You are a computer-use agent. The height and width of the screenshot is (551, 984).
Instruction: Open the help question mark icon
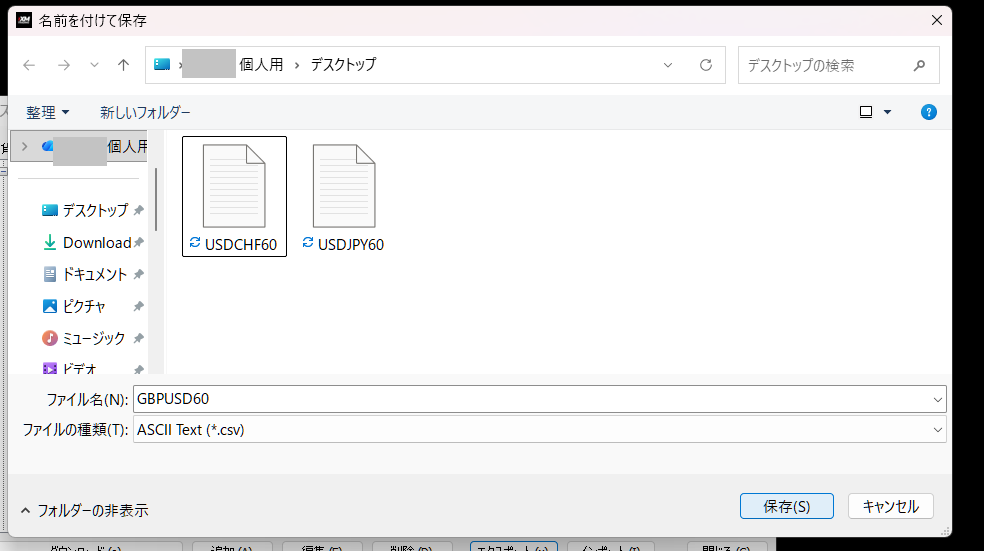pyautogui.click(x=928, y=112)
